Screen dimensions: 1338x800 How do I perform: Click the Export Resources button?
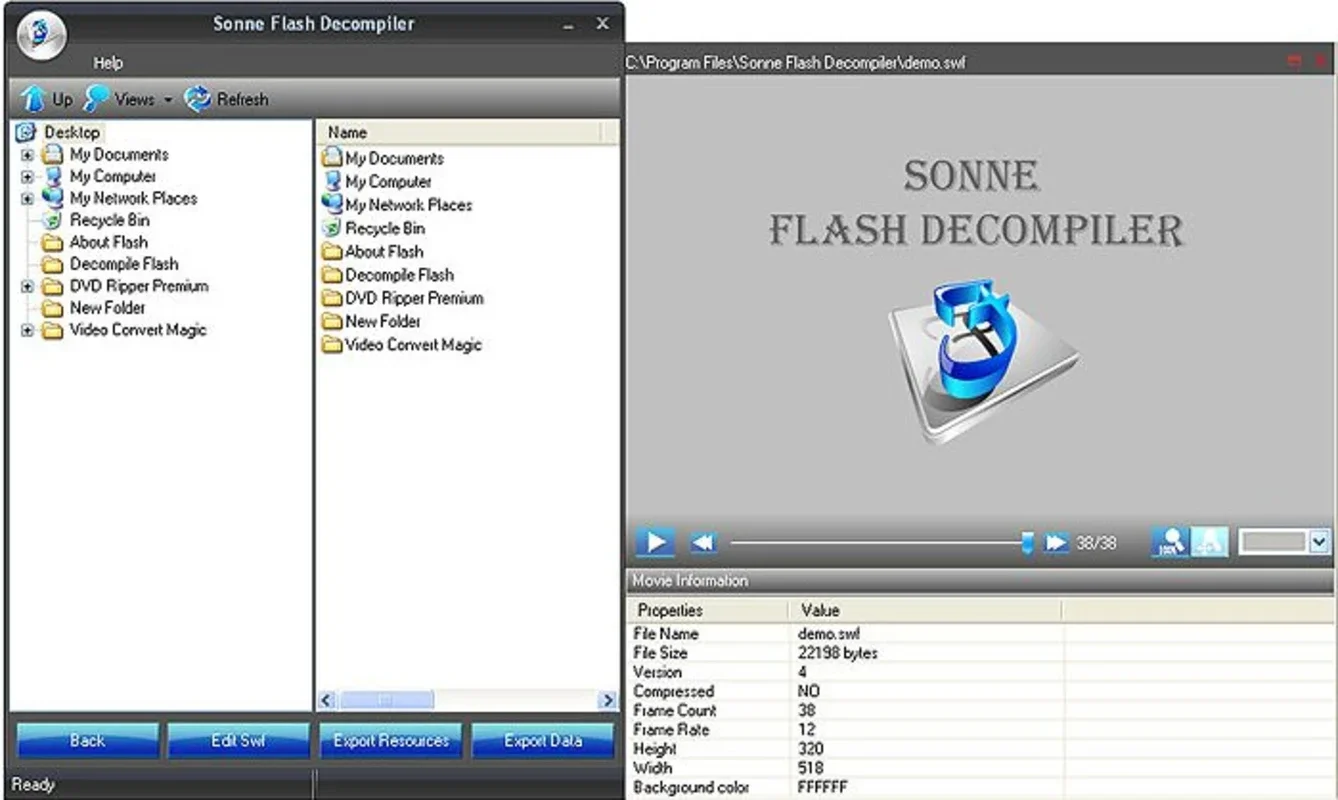coord(391,741)
